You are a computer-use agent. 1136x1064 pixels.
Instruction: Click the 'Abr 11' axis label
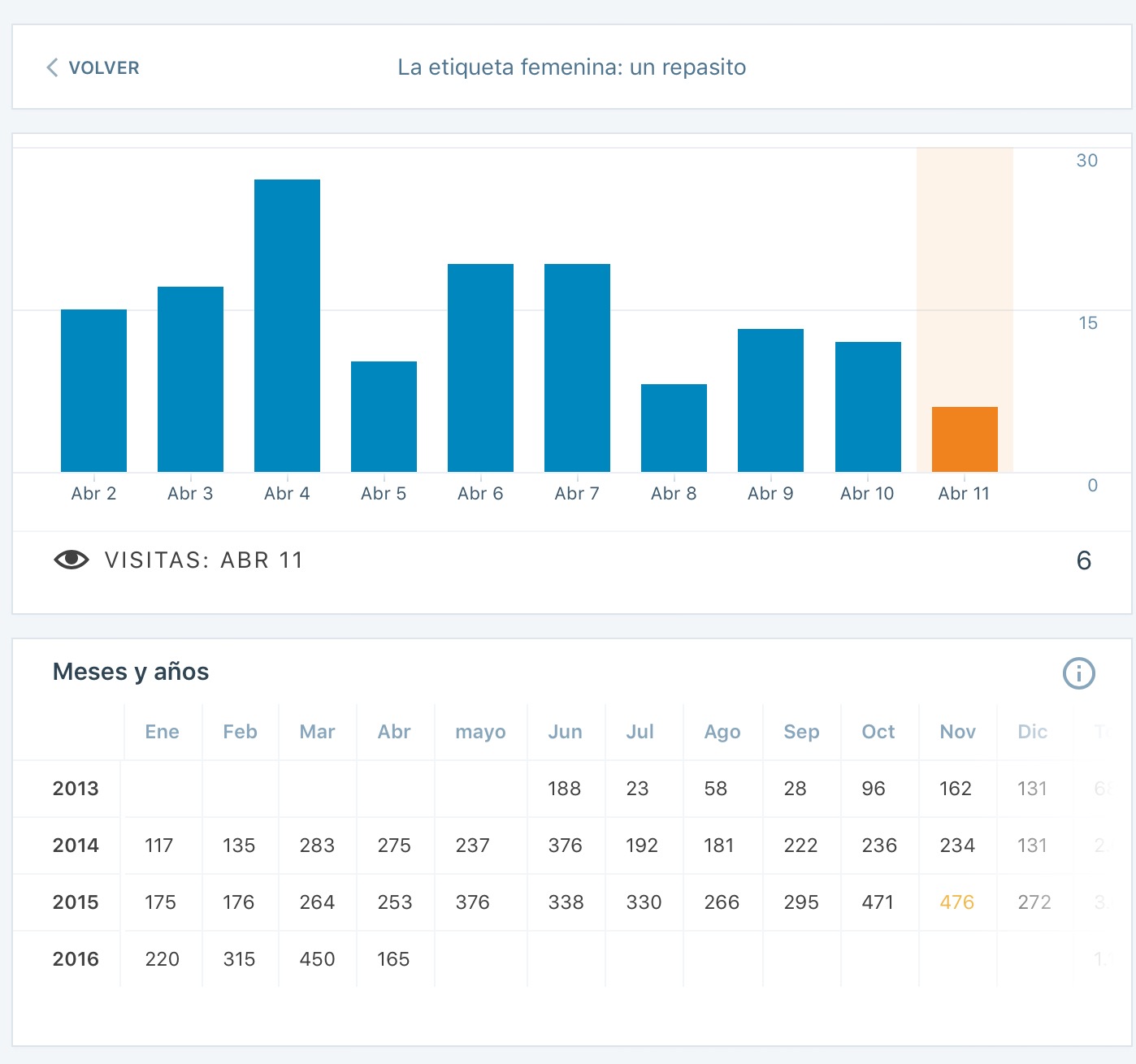[964, 494]
